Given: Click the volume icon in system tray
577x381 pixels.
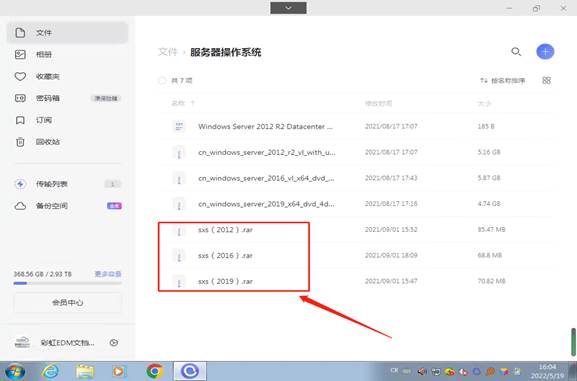Looking at the screenshot, I should (422, 372).
